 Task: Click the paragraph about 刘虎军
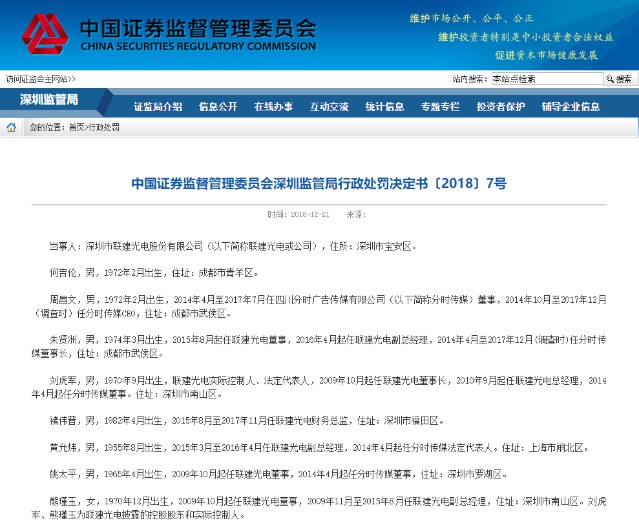pyautogui.click(x=319, y=387)
